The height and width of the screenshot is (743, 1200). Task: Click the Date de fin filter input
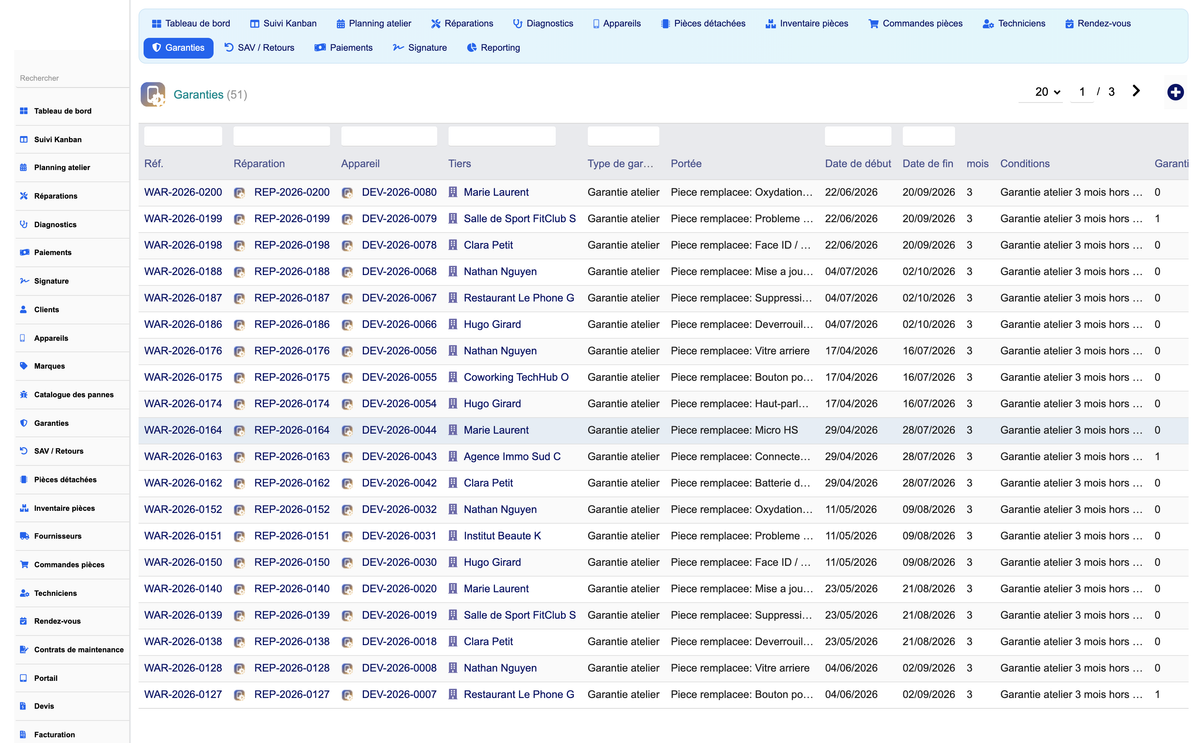[928, 136]
